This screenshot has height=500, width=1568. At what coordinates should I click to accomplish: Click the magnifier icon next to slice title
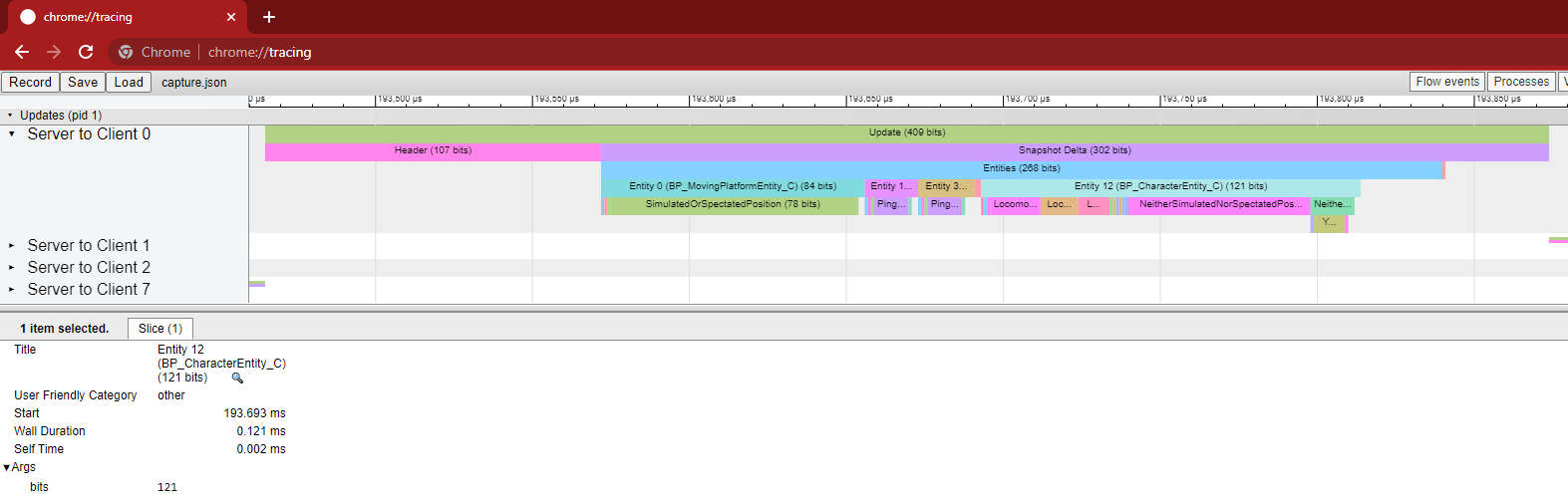(x=237, y=377)
